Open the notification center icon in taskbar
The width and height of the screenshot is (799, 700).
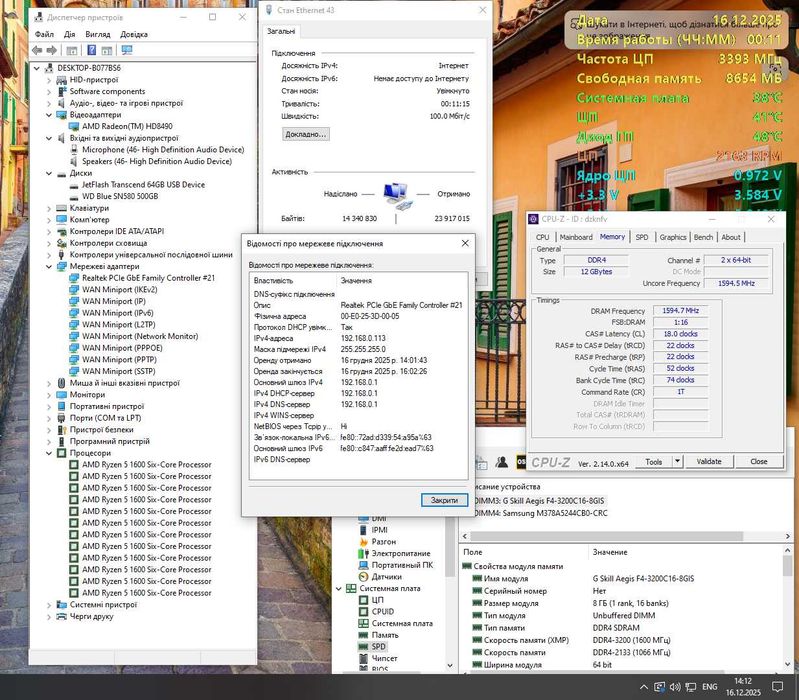[778, 687]
